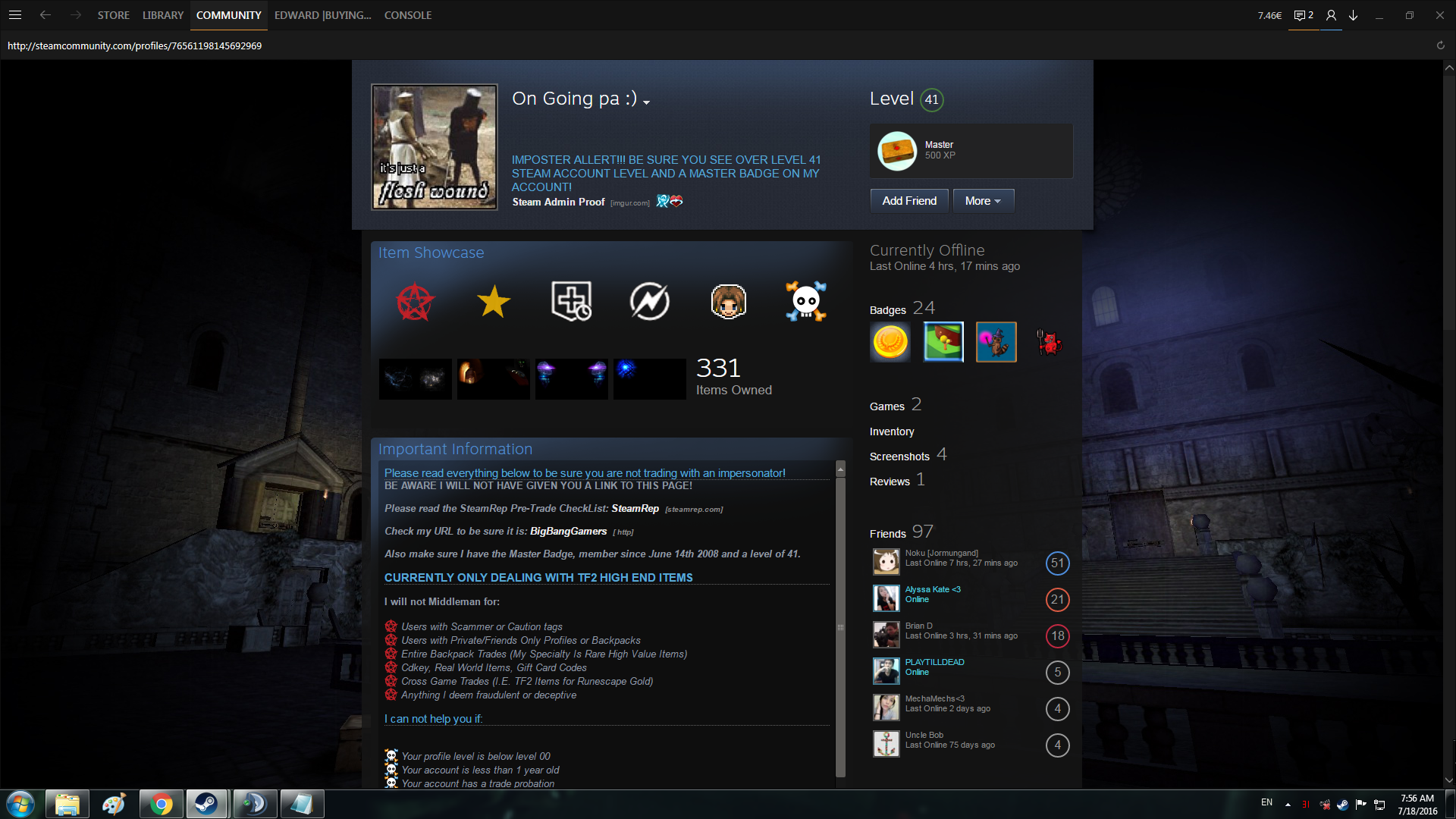Open Steam downloads arrow icon in top bar
1456x819 pixels.
pos(1353,15)
